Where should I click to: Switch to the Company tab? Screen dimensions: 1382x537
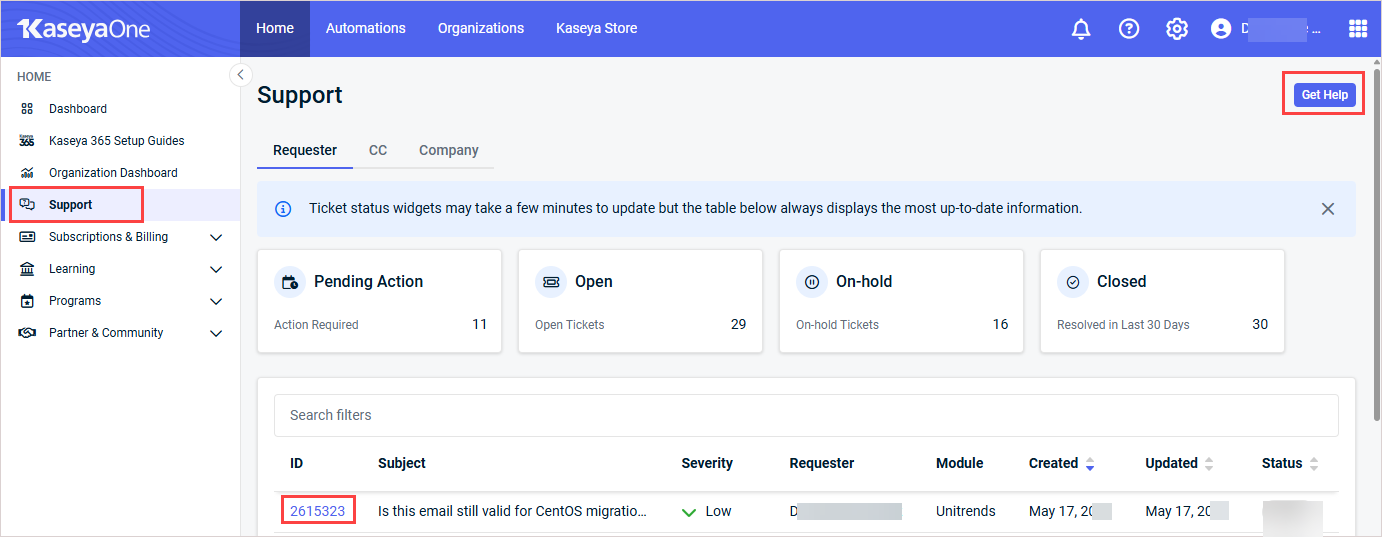coord(448,150)
